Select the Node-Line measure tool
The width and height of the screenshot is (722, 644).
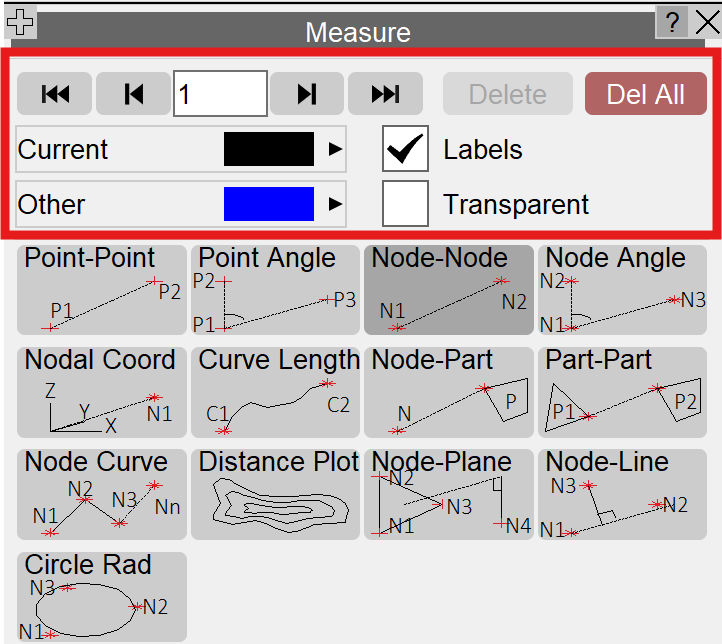[623, 494]
